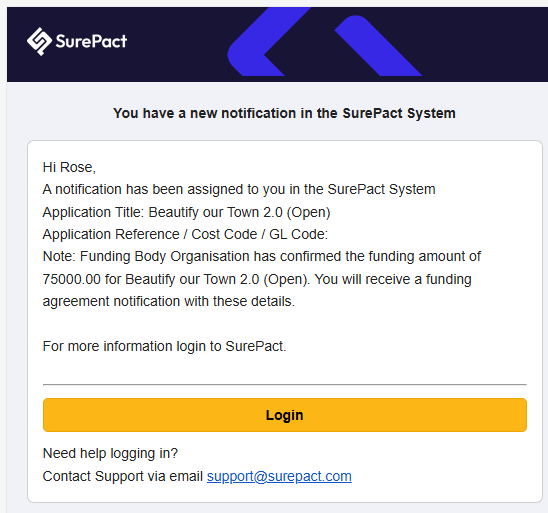Click the horizontal divider above Login

click(x=284, y=384)
